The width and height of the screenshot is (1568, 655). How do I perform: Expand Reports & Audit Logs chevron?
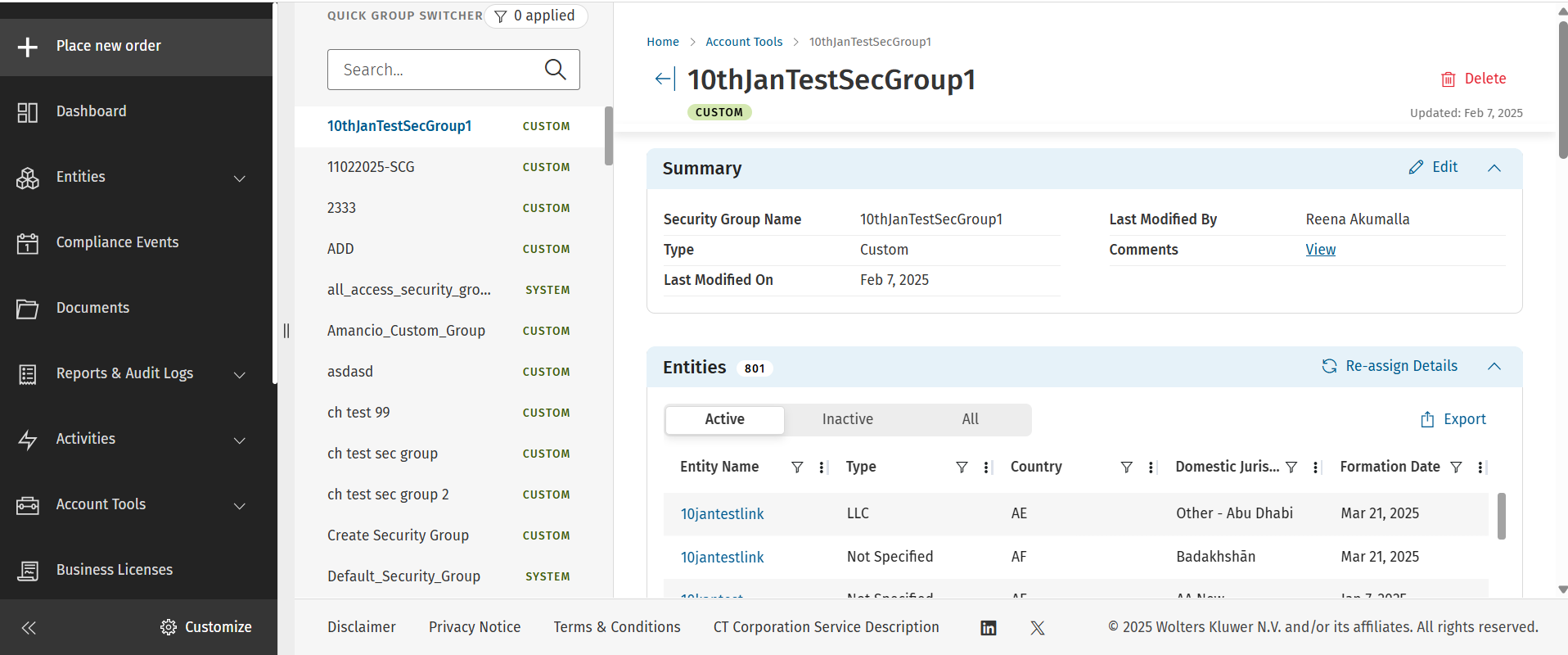coord(240,375)
